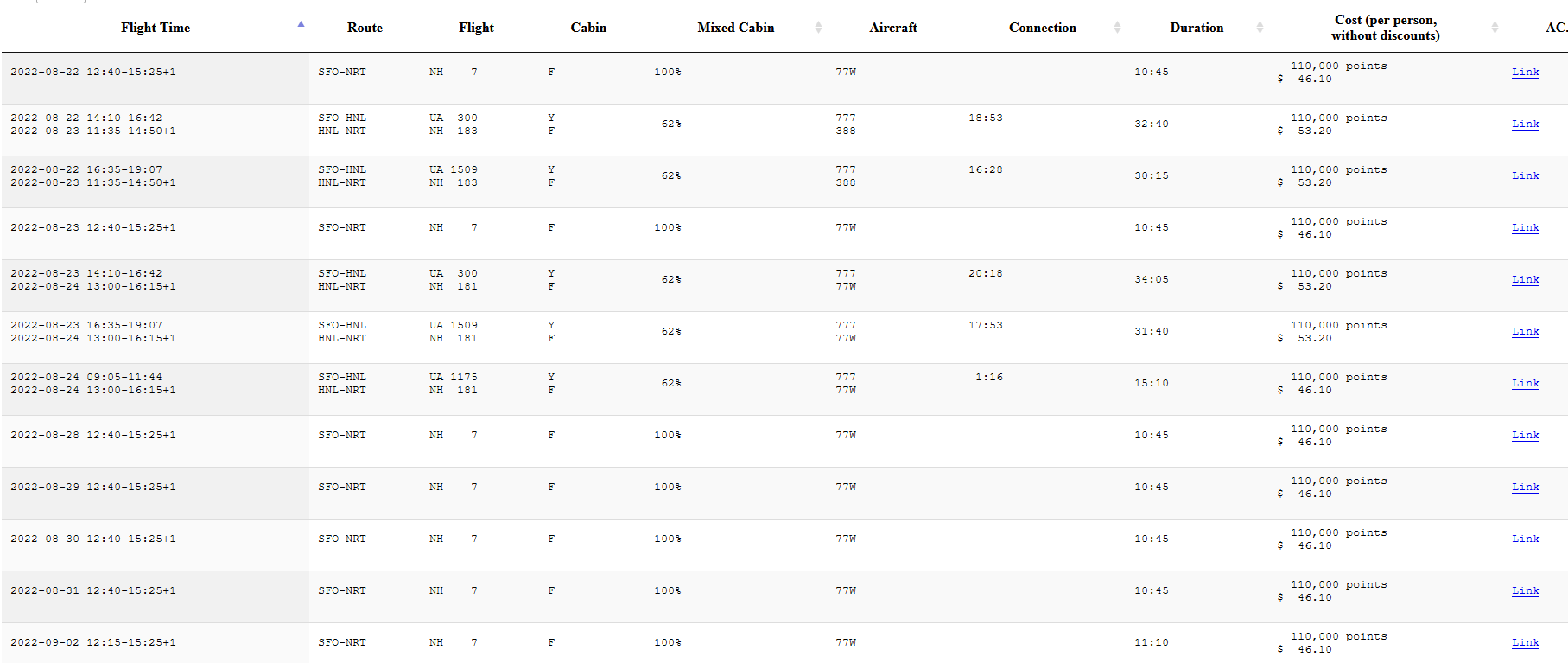Click the Duration column sort arrows
The height and width of the screenshot is (663, 1568).
coord(1260,28)
